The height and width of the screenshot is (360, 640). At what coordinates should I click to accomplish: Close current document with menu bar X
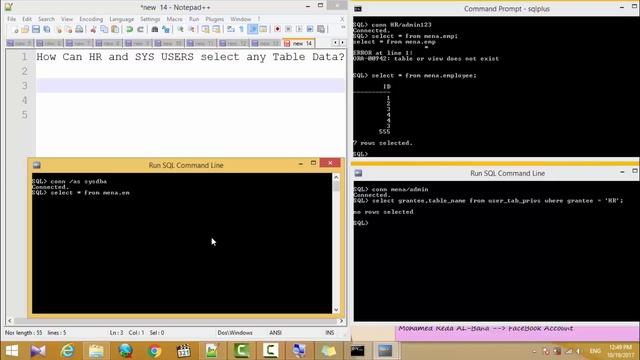point(342,19)
